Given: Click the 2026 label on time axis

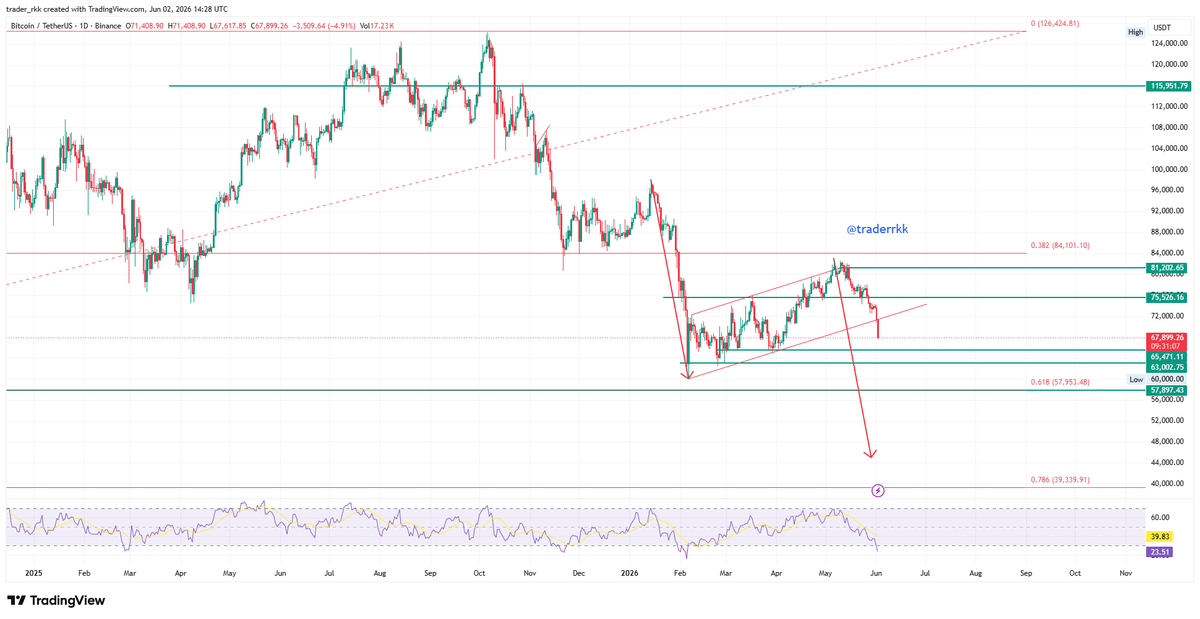Looking at the screenshot, I should pyautogui.click(x=630, y=574).
